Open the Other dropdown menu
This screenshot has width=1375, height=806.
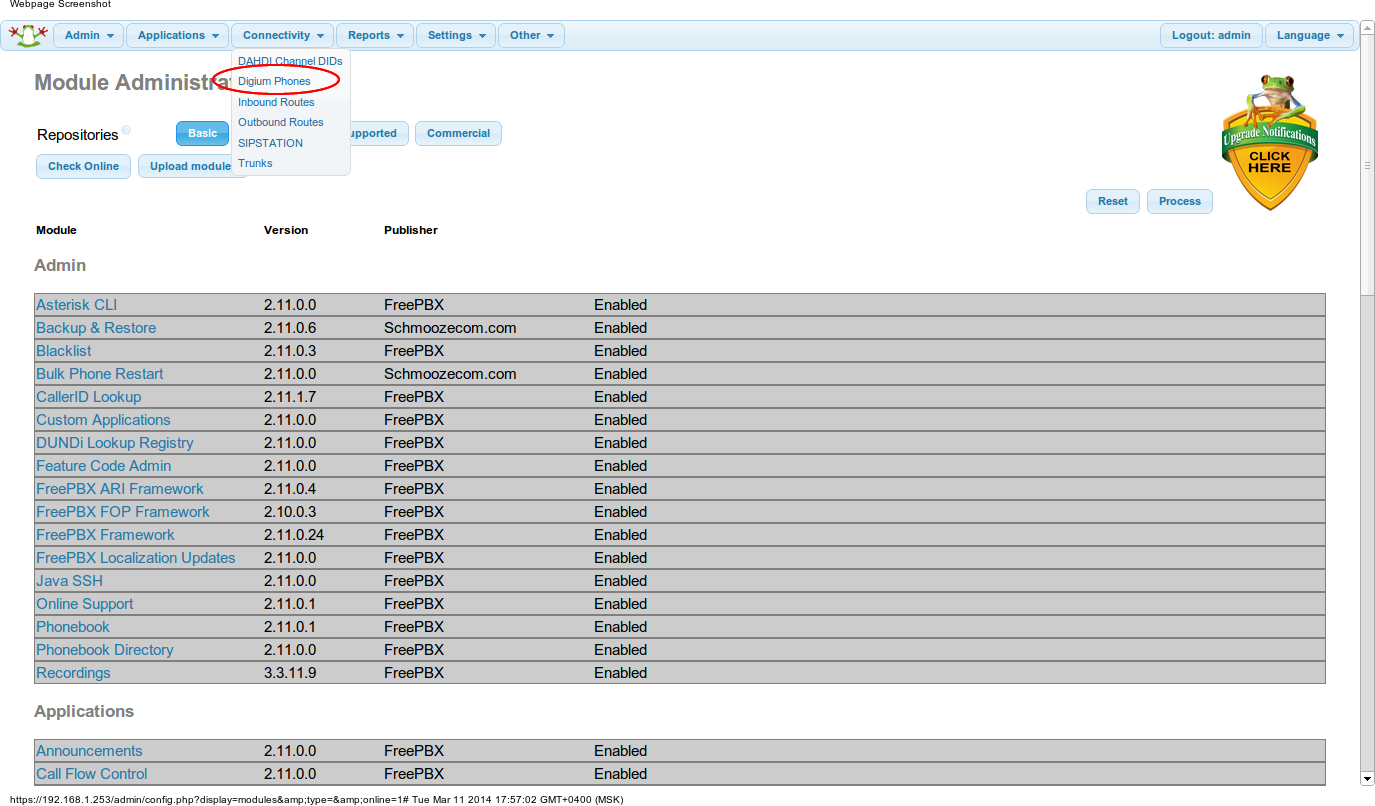tap(531, 35)
